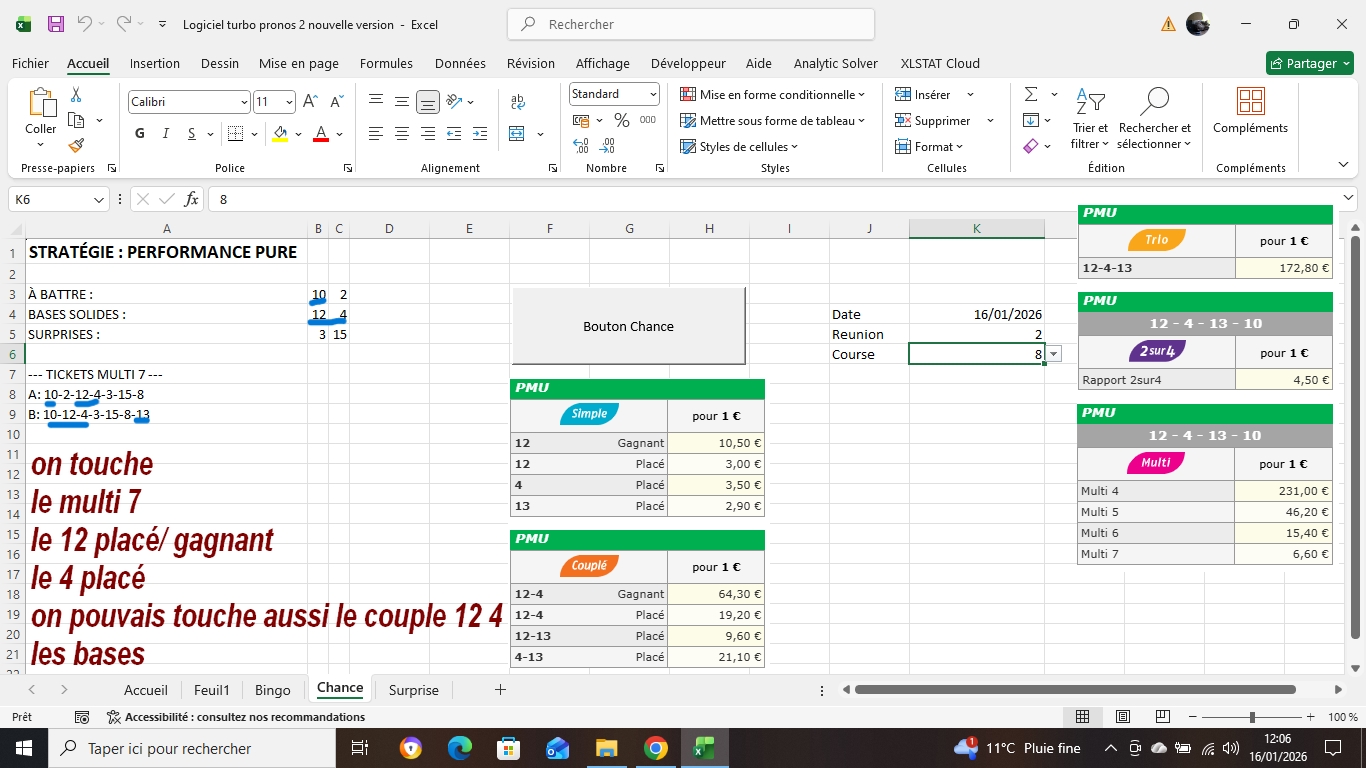Click the Format cells button
Screen dimensions: 1366x768
(x=929, y=146)
